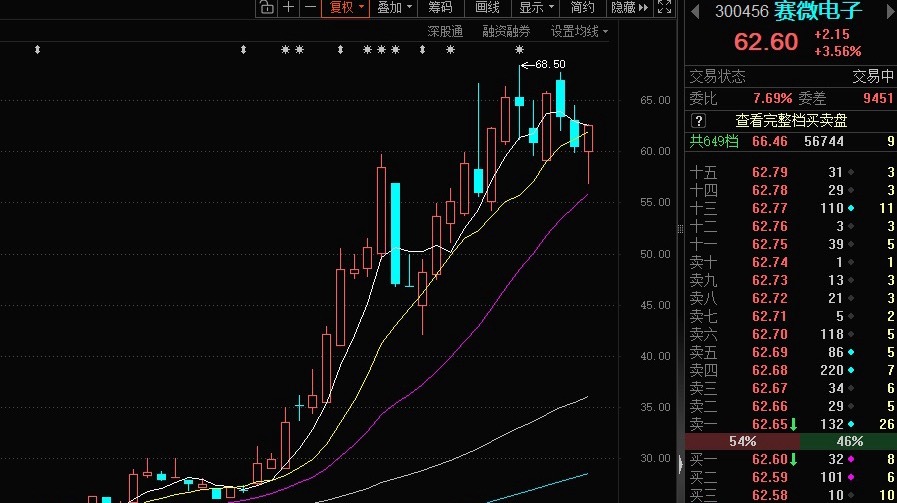Click the 融资融券 margin trading tag
This screenshot has height=503, width=897.
coord(506,31)
